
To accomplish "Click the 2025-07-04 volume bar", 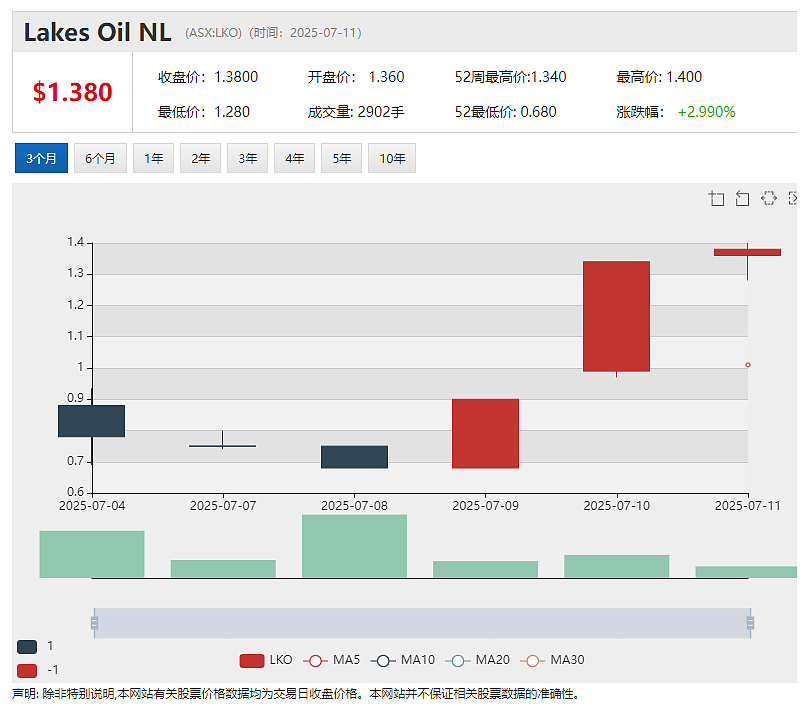I will coord(92,554).
